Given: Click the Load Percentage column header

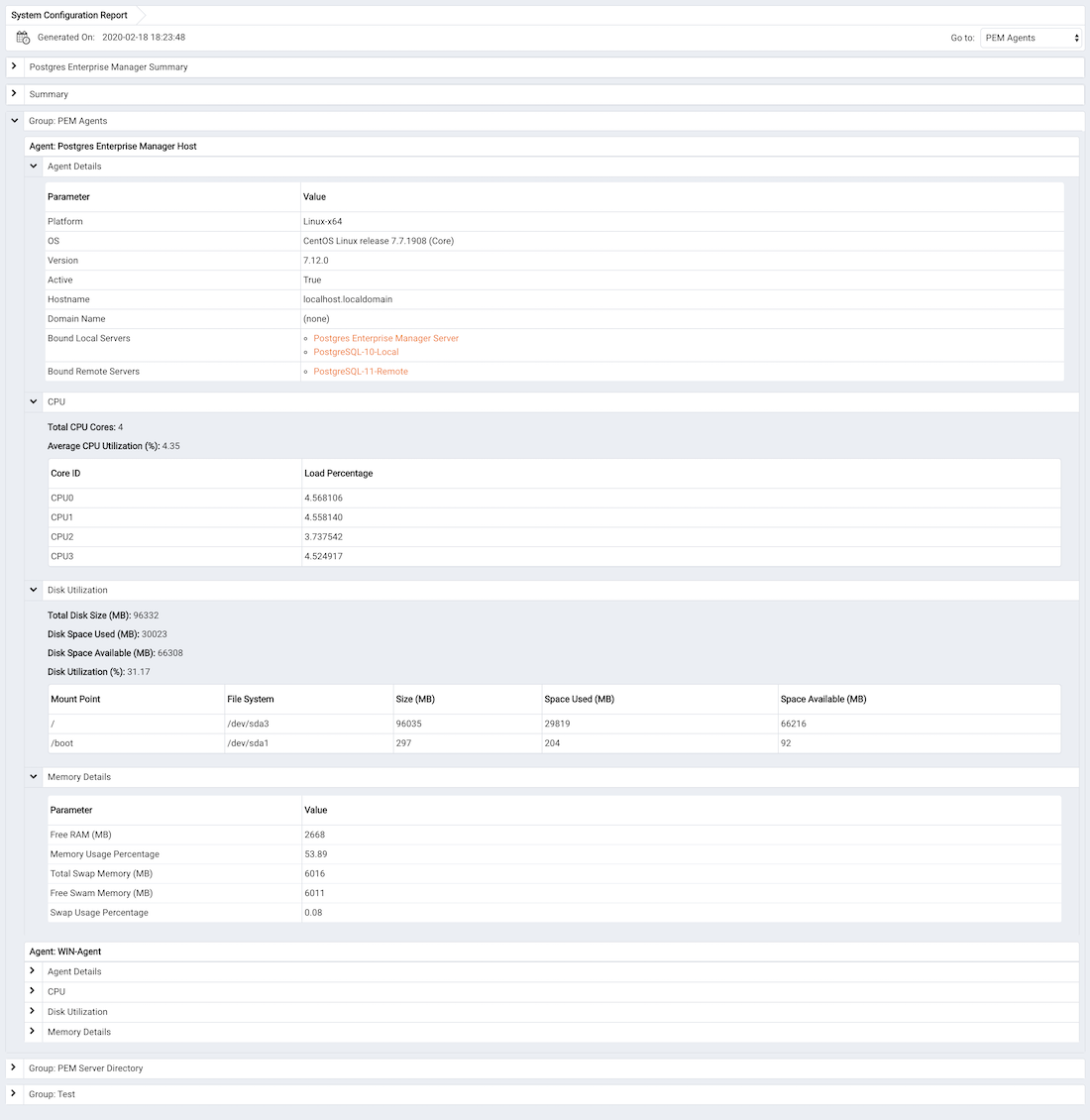Looking at the screenshot, I should [339, 474].
